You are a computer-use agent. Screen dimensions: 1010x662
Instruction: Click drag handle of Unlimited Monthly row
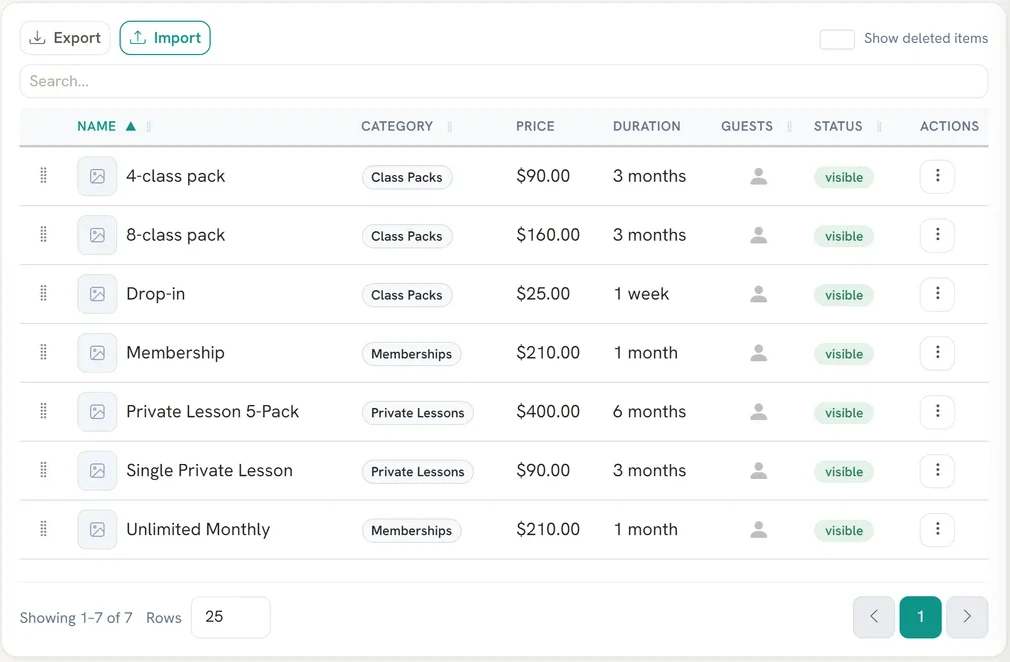tap(43, 529)
